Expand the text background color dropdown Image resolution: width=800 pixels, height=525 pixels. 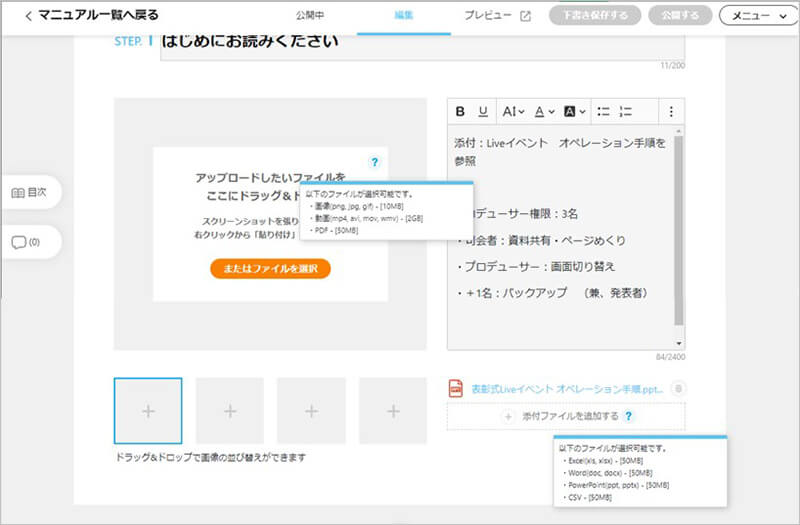574,112
